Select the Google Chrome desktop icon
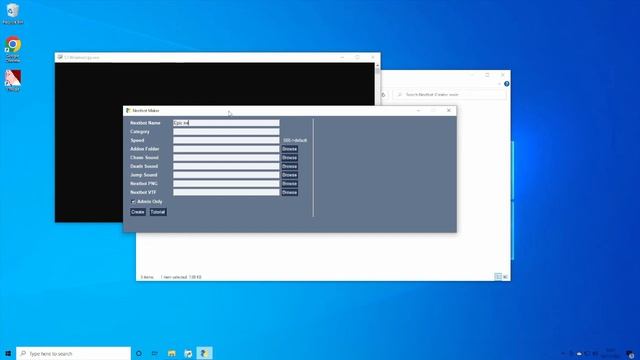The height and width of the screenshot is (360, 640). click(13, 49)
